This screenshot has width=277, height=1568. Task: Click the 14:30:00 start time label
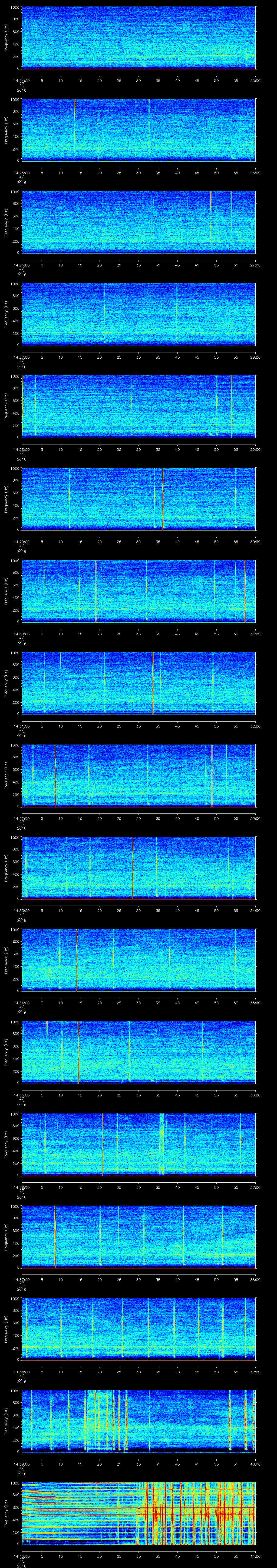(x=21, y=634)
